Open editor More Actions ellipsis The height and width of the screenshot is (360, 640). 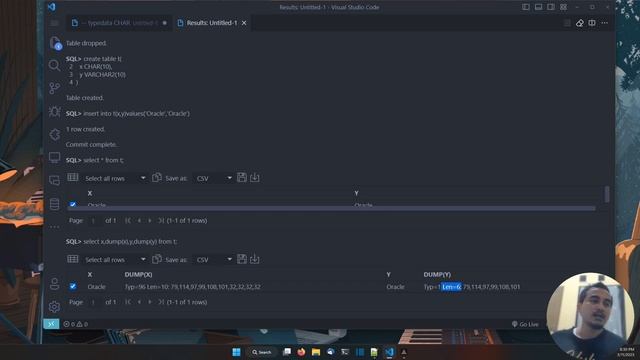tap(604, 23)
